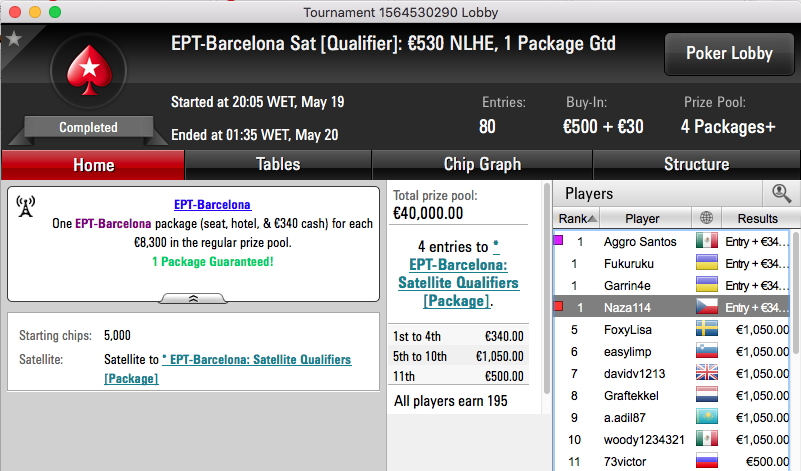
Task: Click the globe country column header
Action: click(x=706, y=218)
